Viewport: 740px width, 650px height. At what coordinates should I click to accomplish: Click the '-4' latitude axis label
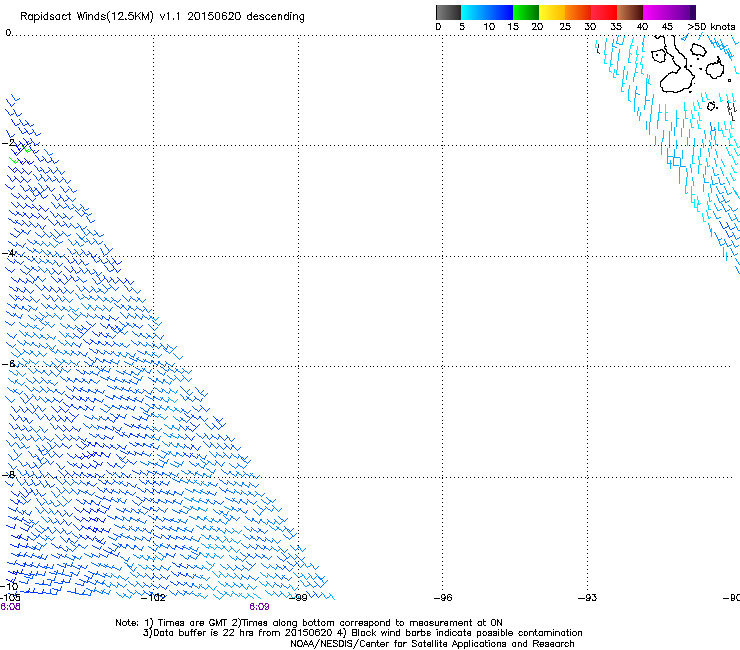pyautogui.click(x=9, y=253)
